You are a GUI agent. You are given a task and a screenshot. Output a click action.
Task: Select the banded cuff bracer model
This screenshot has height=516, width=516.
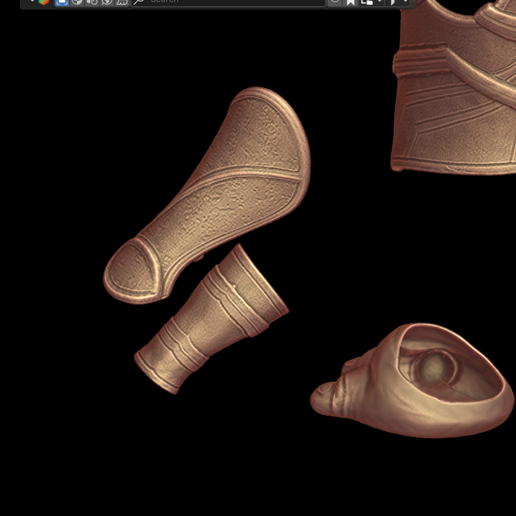(213, 320)
